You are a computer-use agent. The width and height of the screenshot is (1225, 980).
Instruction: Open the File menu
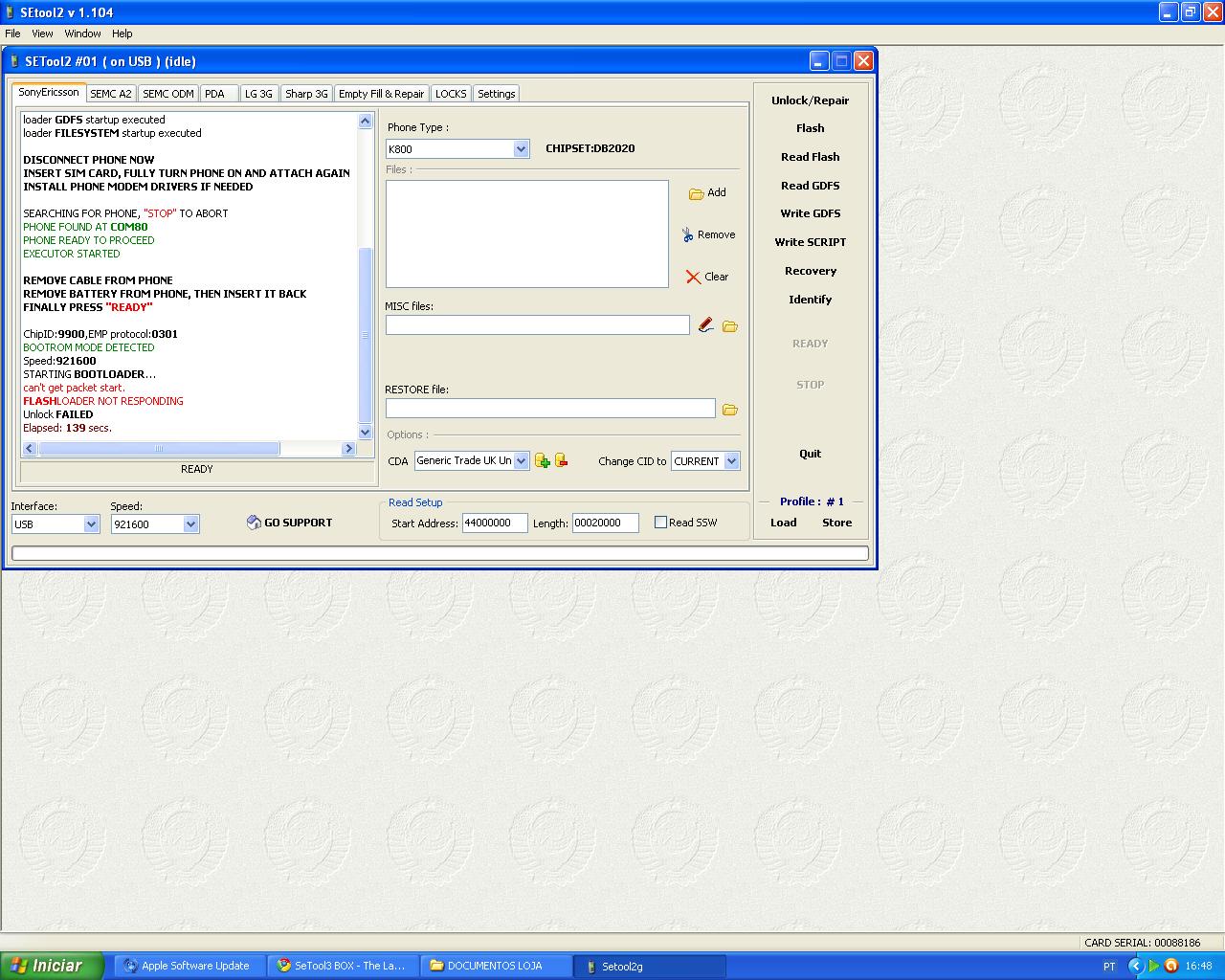click(x=12, y=33)
